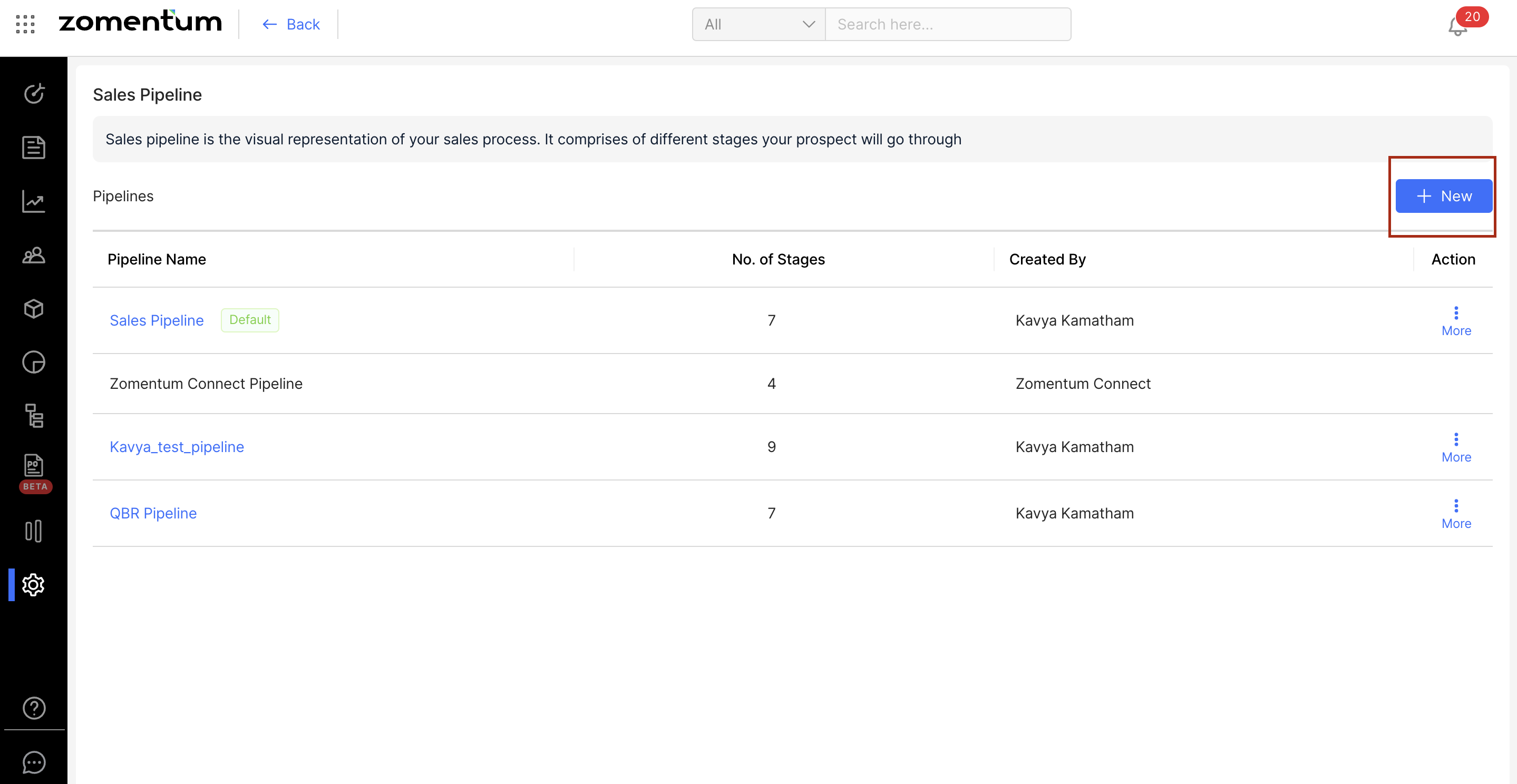Click the notification bell icon
Screen dimensions: 1517x784
pos(1457,26)
